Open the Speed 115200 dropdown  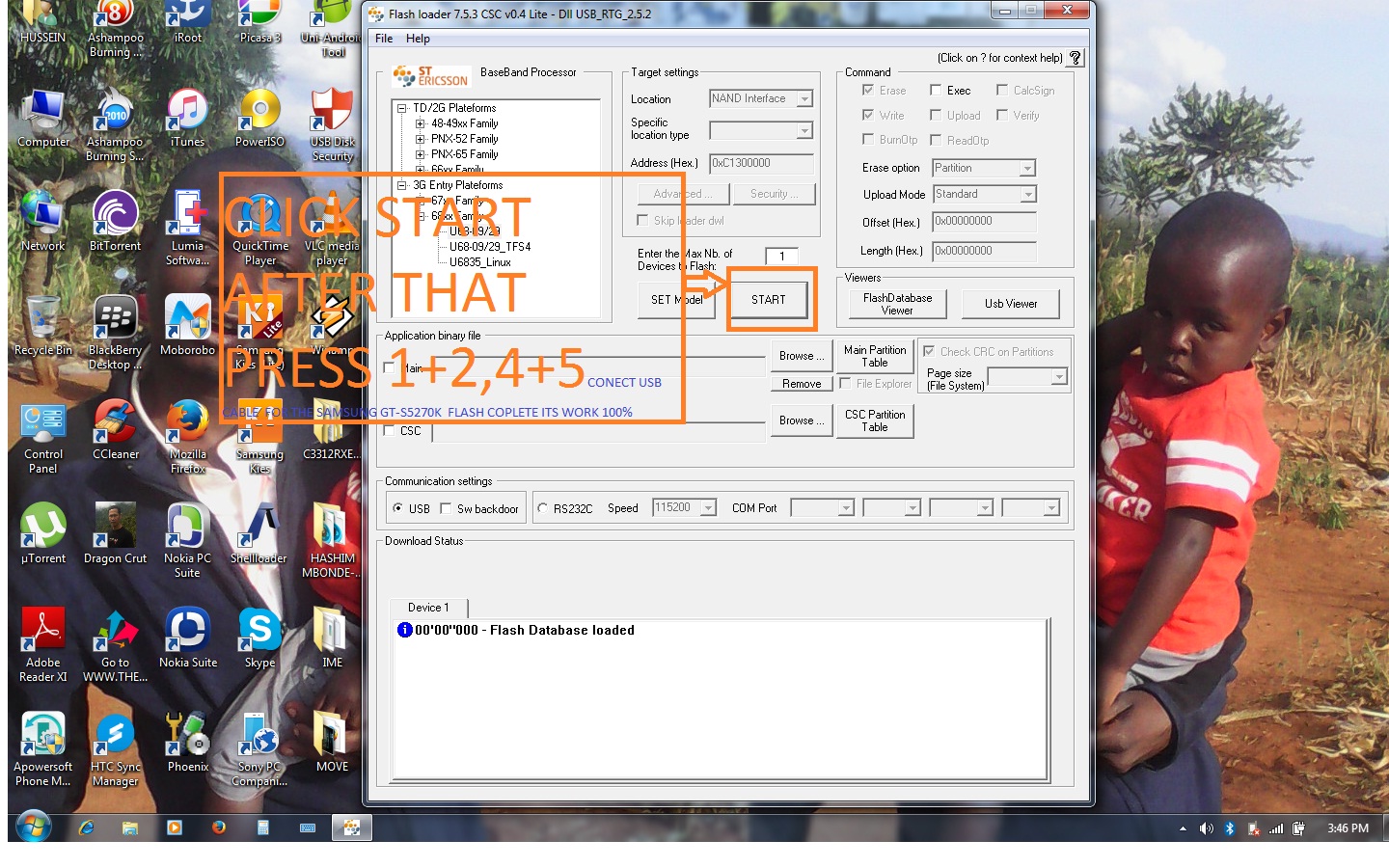click(708, 507)
